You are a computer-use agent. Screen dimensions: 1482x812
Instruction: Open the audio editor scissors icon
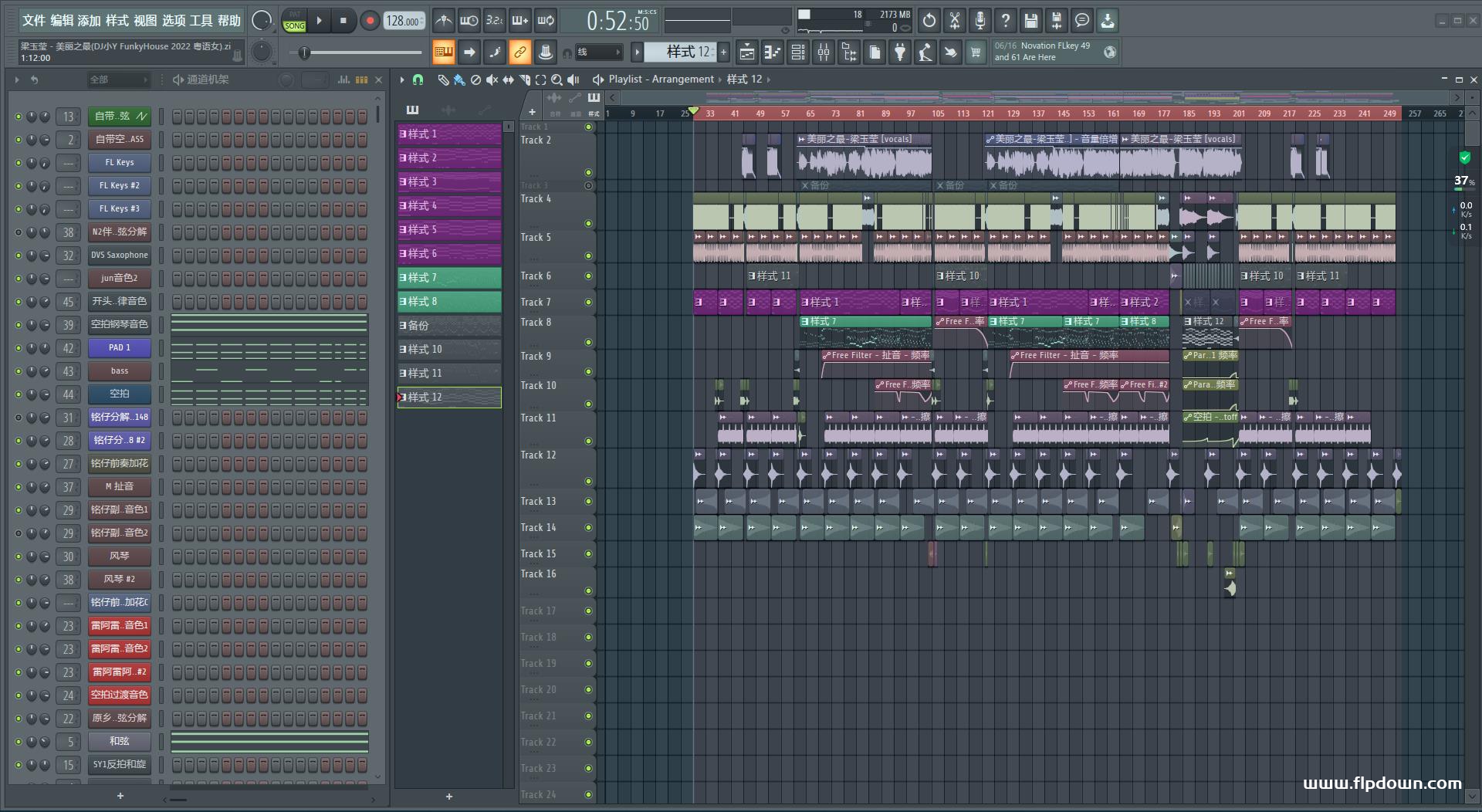(x=955, y=21)
